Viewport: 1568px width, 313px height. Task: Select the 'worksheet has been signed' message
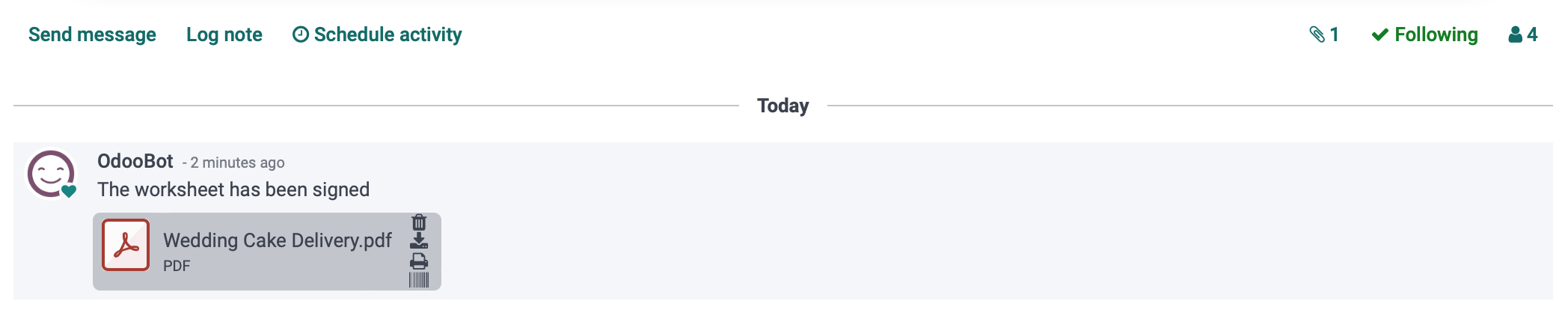pos(233,189)
